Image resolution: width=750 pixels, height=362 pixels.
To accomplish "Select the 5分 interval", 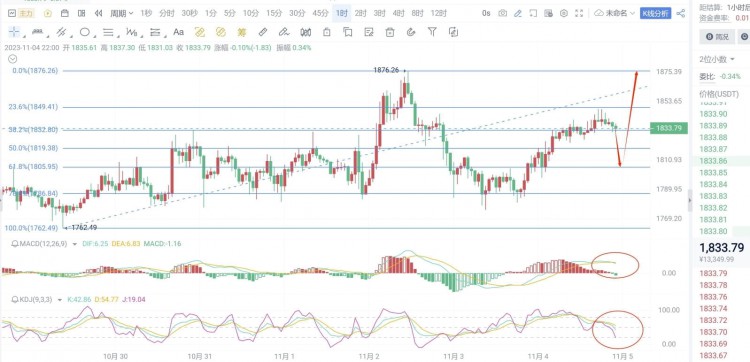I will point(230,13).
